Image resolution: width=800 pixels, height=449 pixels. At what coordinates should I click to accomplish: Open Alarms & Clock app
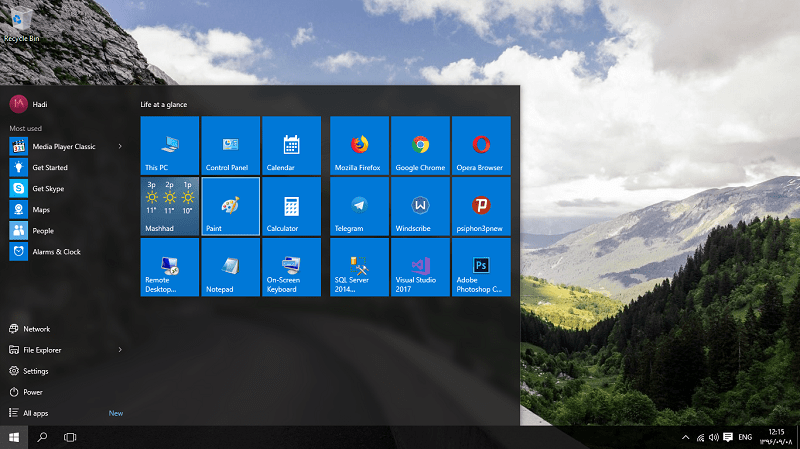64,252
